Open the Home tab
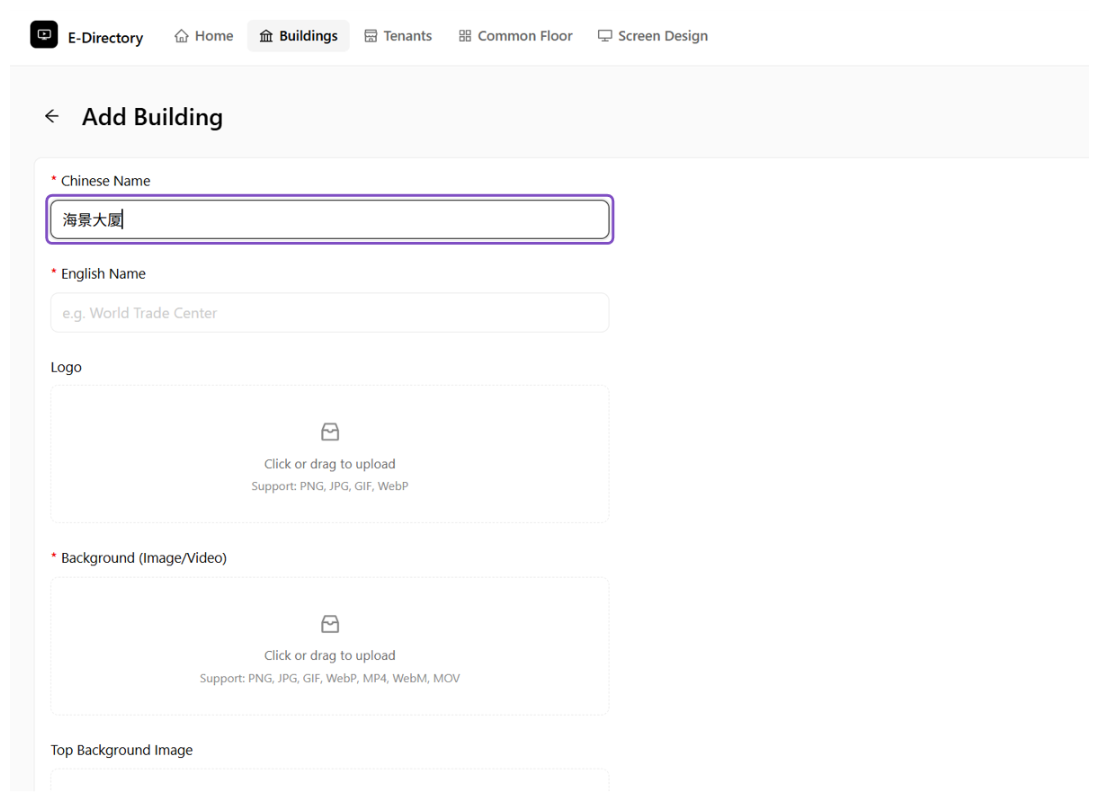 204,36
